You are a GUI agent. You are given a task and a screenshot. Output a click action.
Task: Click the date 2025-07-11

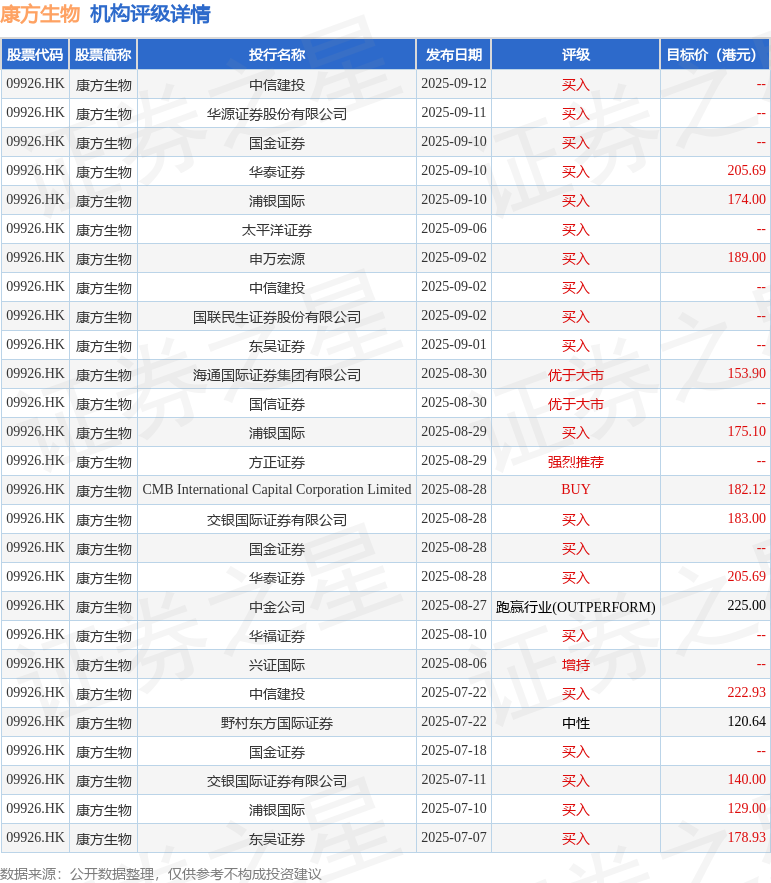[454, 779]
